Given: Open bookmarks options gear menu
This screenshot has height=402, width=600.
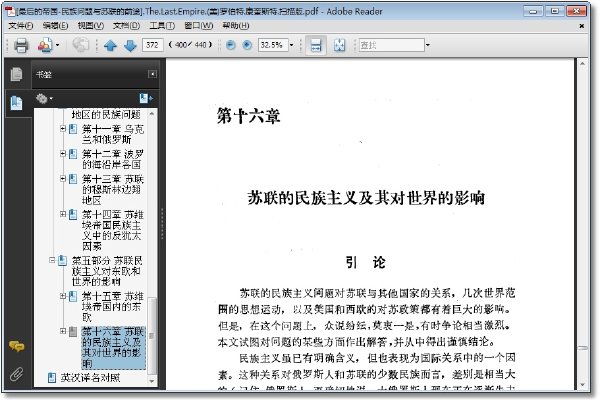Looking at the screenshot, I should pyautogui.click(x=44, y=99).
